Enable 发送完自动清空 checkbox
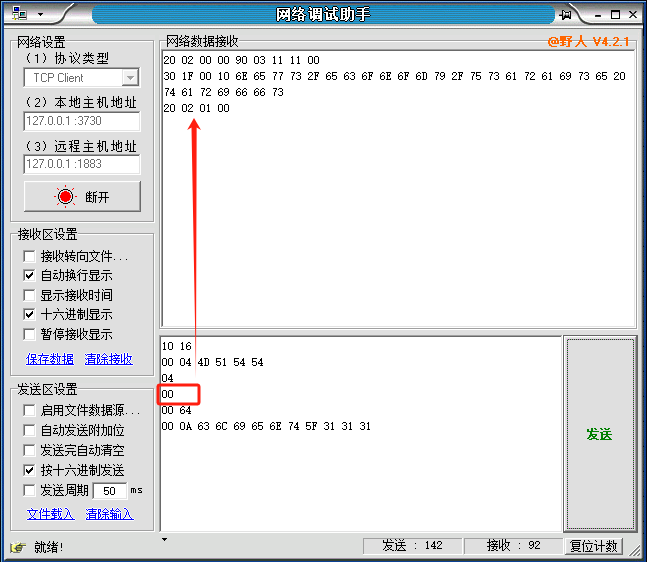This screenshot has height=562, width=647. coord(29,450)
